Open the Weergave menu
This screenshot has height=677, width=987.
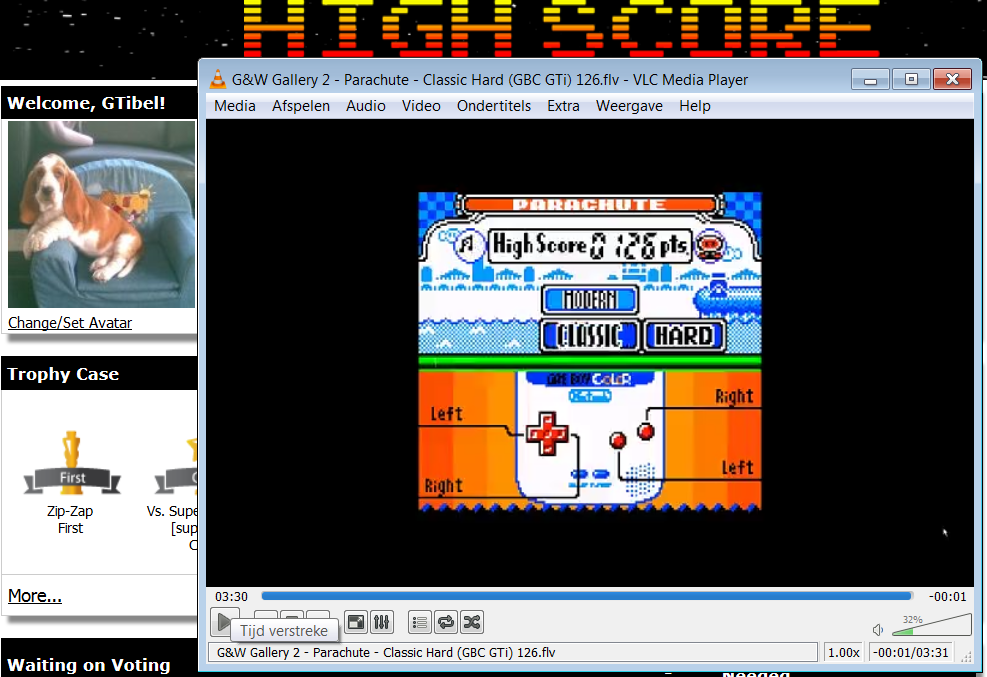click(629, 106)
